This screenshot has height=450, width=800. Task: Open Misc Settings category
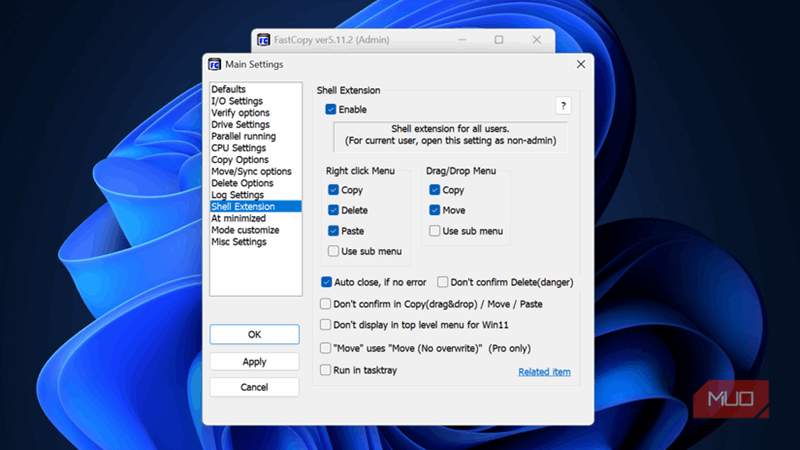[x=256, y=242]
